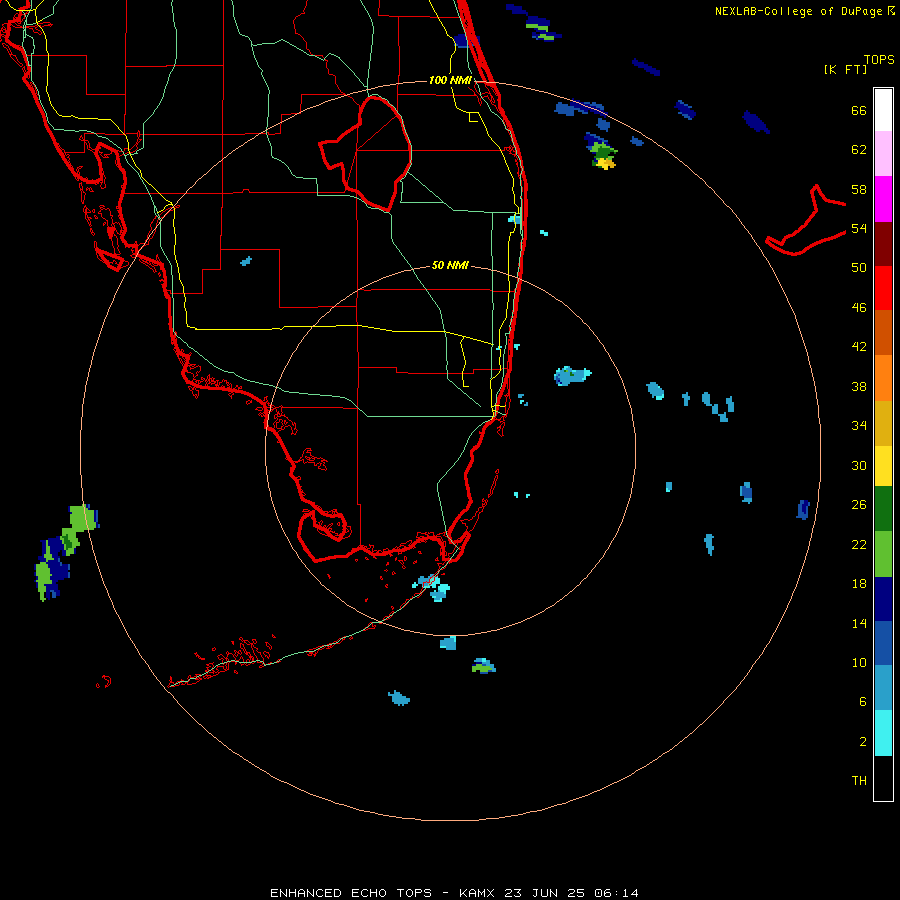Click the light pink legend swatch
Viewport: 900px width, 900px height.
pyautogui.click(x=883, y=154)
